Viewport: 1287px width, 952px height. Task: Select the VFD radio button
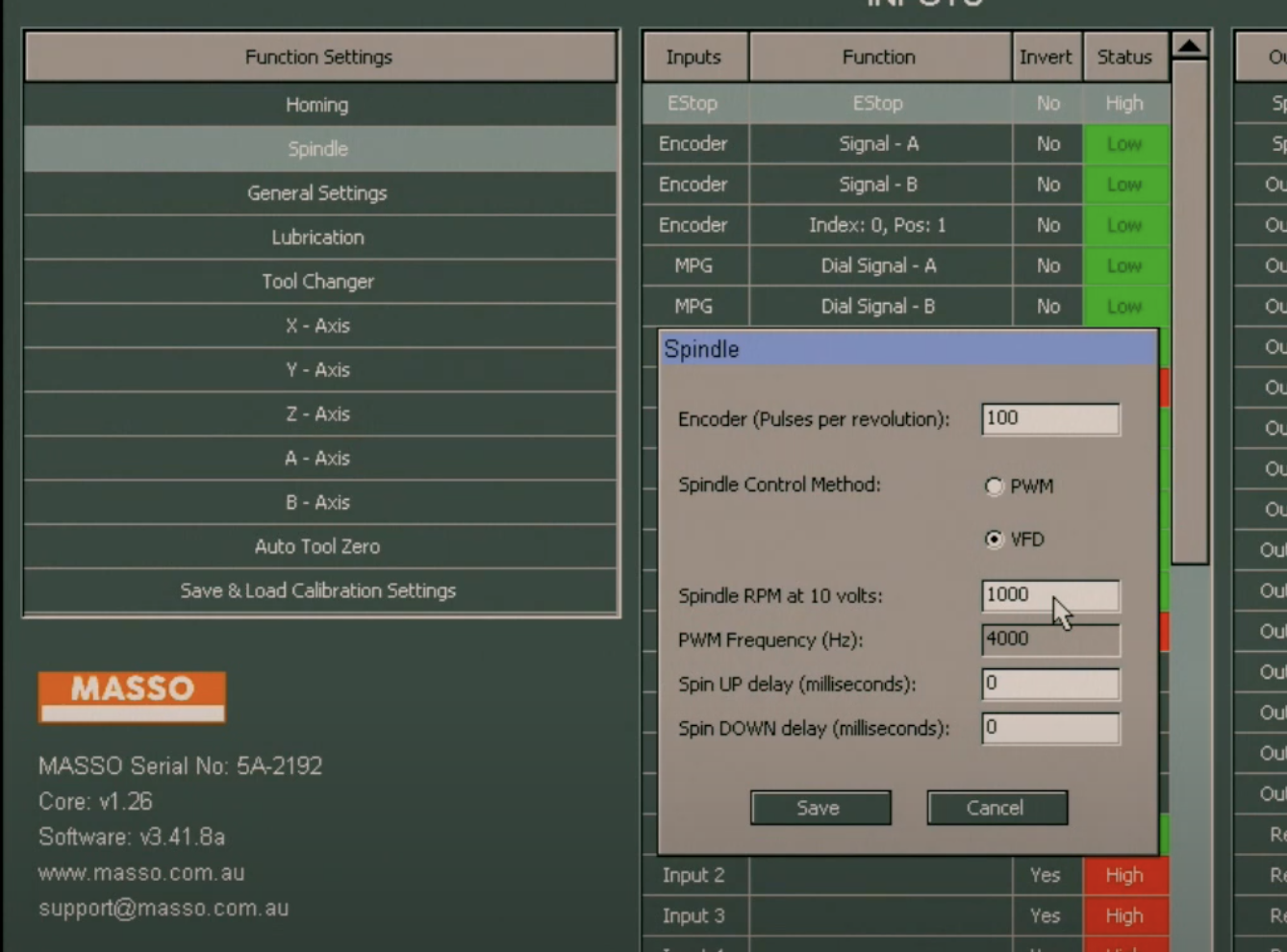tap(994, 539)
